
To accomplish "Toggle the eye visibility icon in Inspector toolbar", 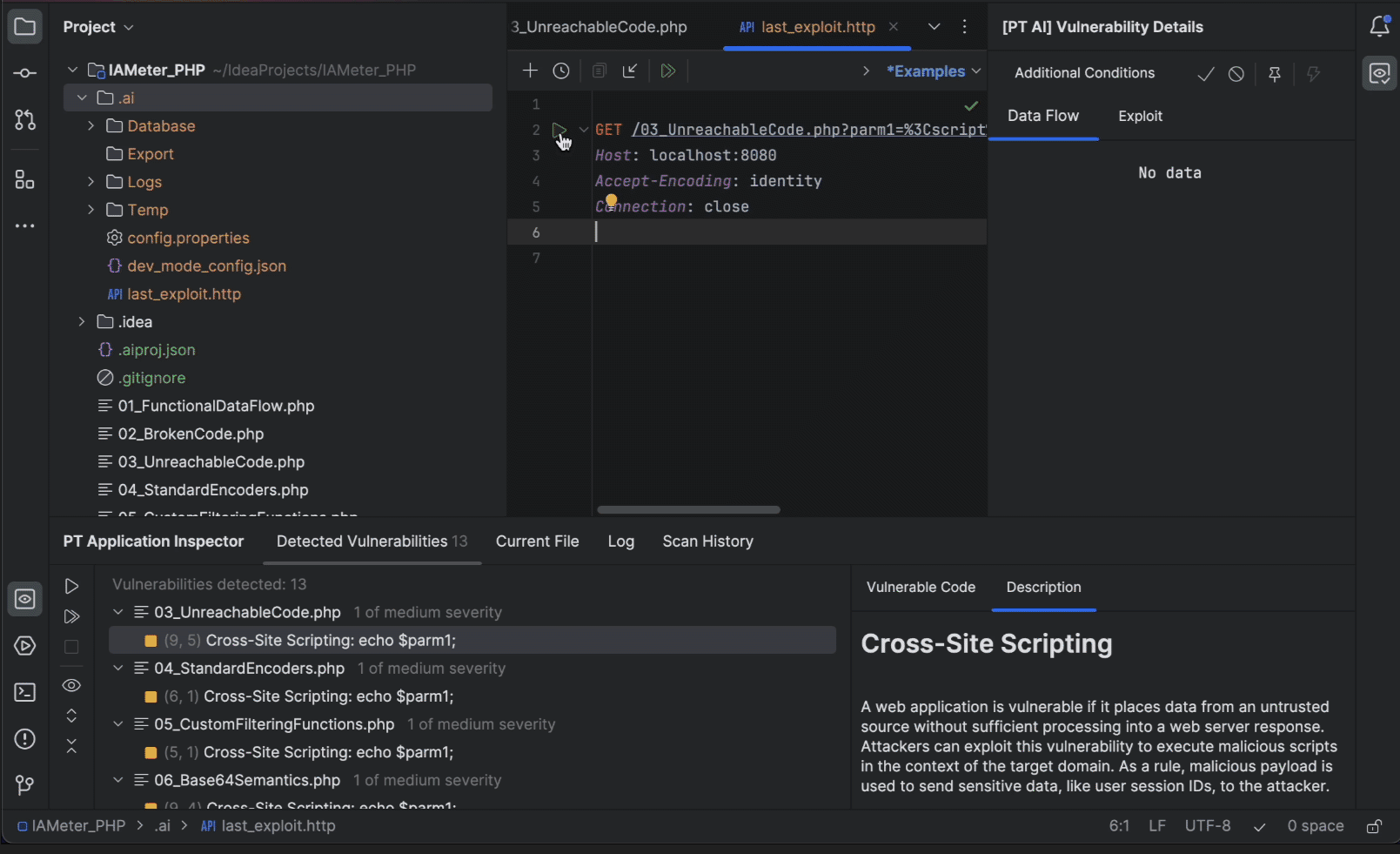I will (71, 686).
